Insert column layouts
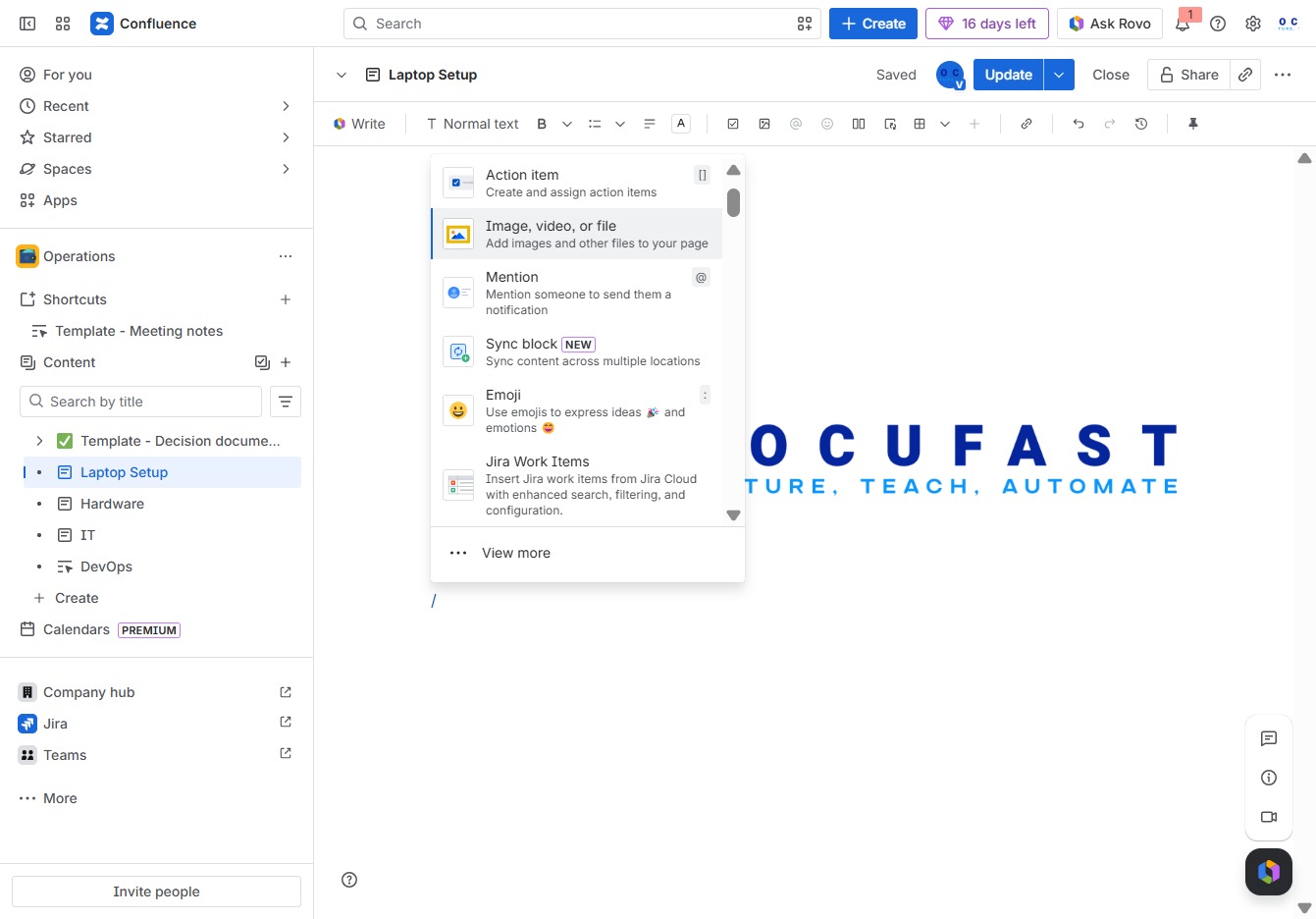The image size is (1316, 919). (x=859, y=124)
